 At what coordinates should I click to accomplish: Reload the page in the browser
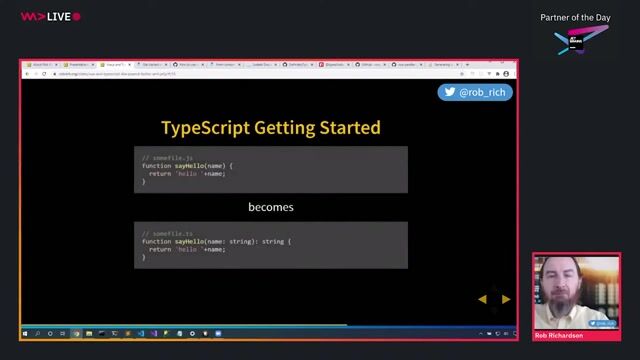[x=44, y=74]
